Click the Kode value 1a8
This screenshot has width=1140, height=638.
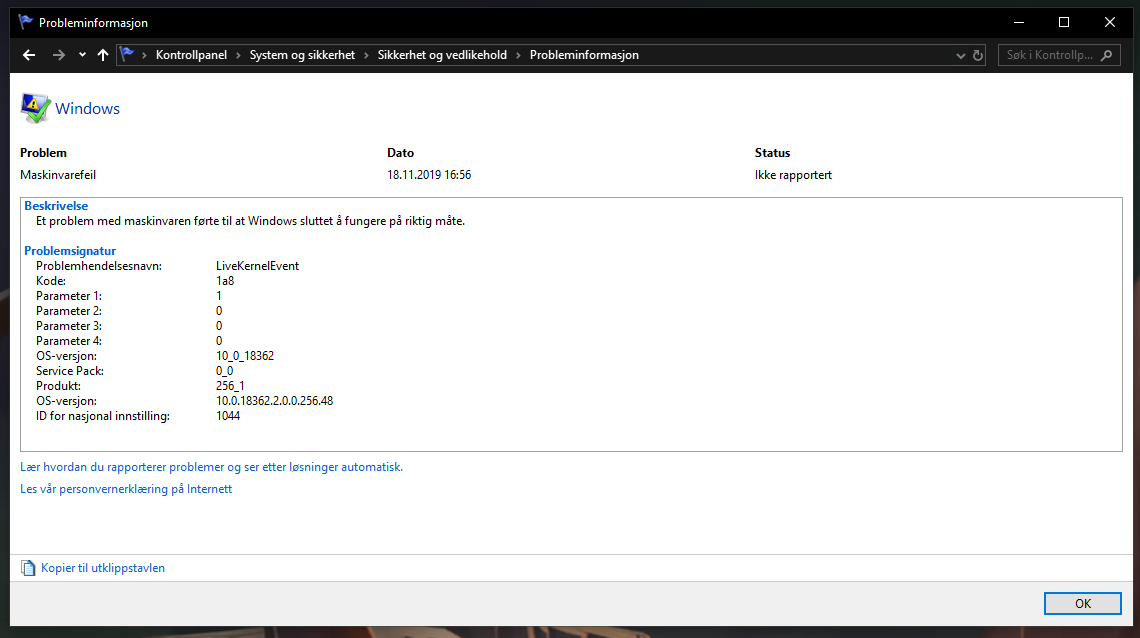click(x=225, y=281)
